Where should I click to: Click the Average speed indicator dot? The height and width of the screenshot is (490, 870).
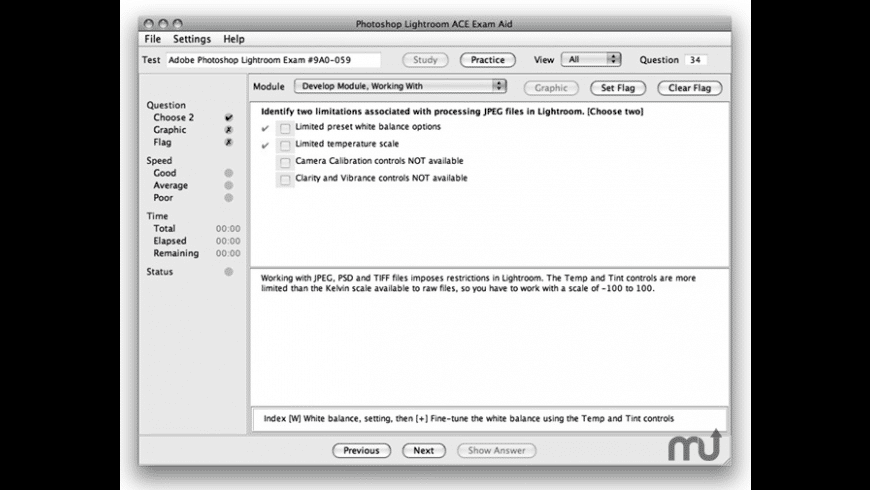coord(229,185)
